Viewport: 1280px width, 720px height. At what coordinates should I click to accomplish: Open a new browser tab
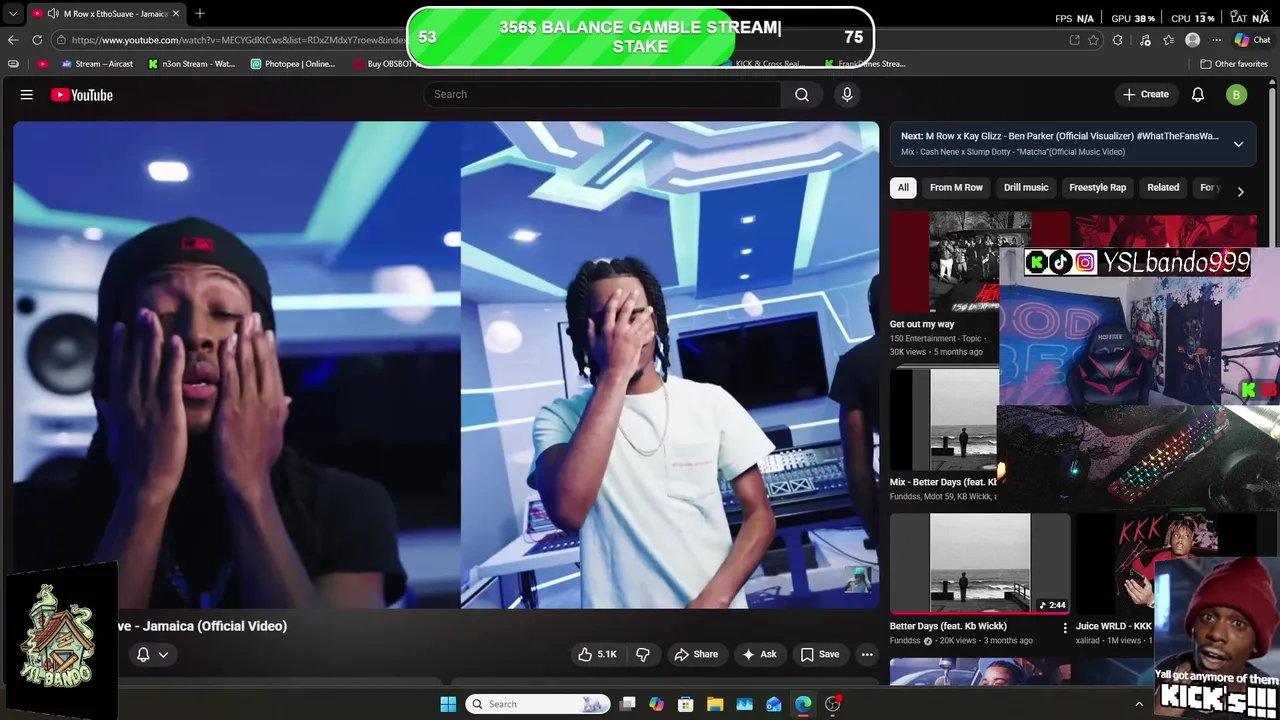tap(200, 14)
